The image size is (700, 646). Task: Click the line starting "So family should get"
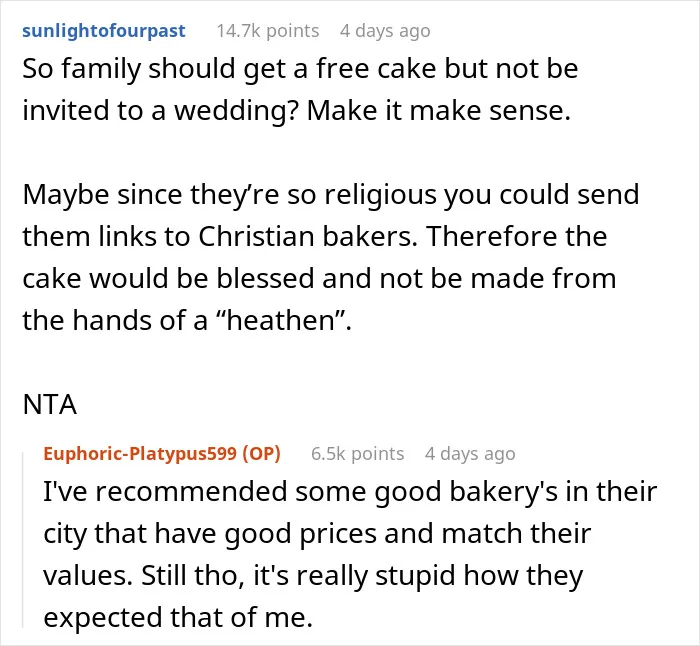tap(300, 69)
